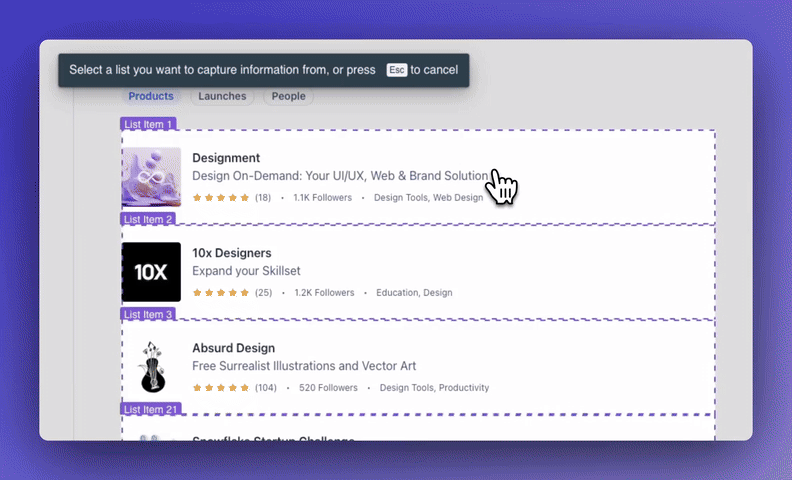This screenshot has width=792, height=480.
Task: Click the 10X black logo icon
Action: (x=152, y=272)
